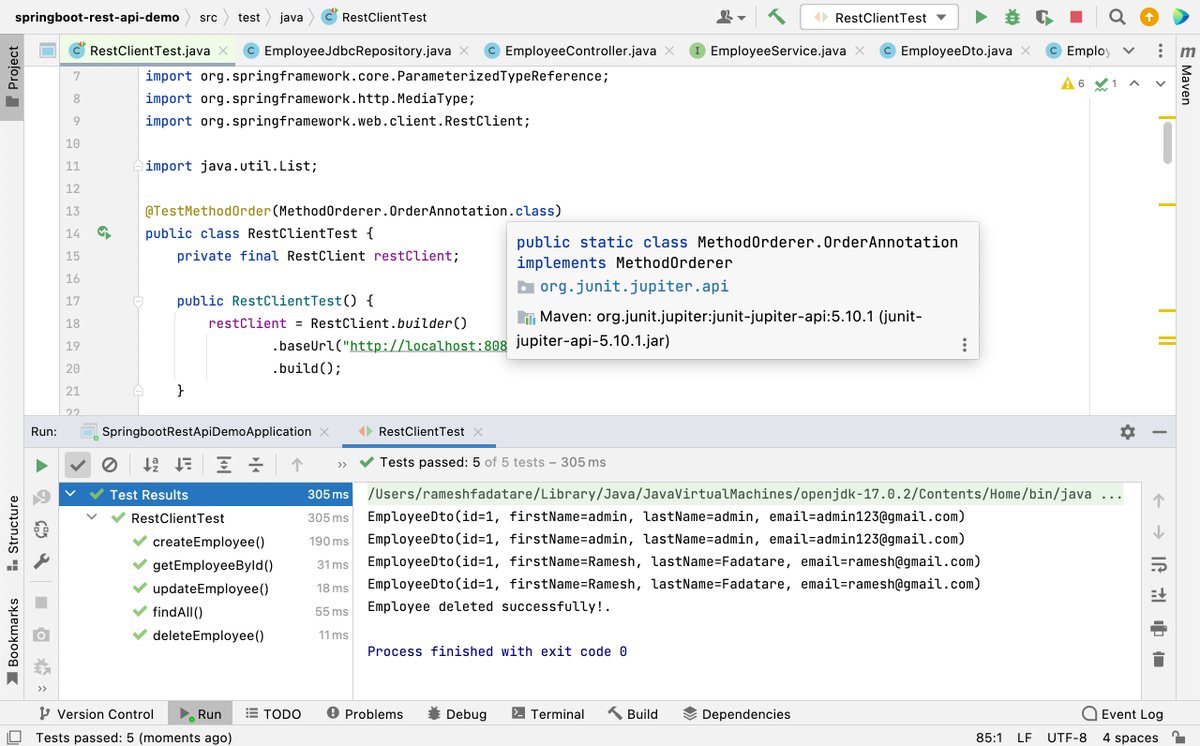Open the Version Control tool window
Image resolution: width=1200 pixels, height=746 pixels.
coord(95,714)
